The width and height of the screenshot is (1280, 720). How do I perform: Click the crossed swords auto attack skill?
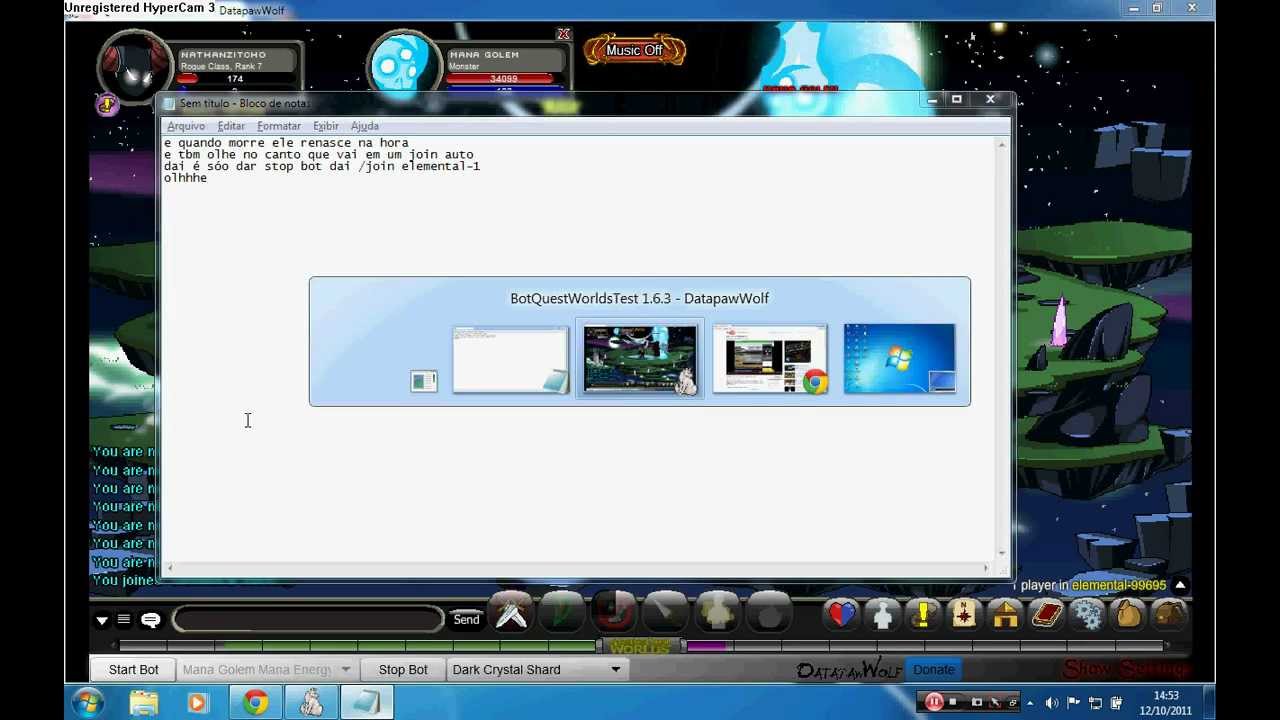pos(511,614)
